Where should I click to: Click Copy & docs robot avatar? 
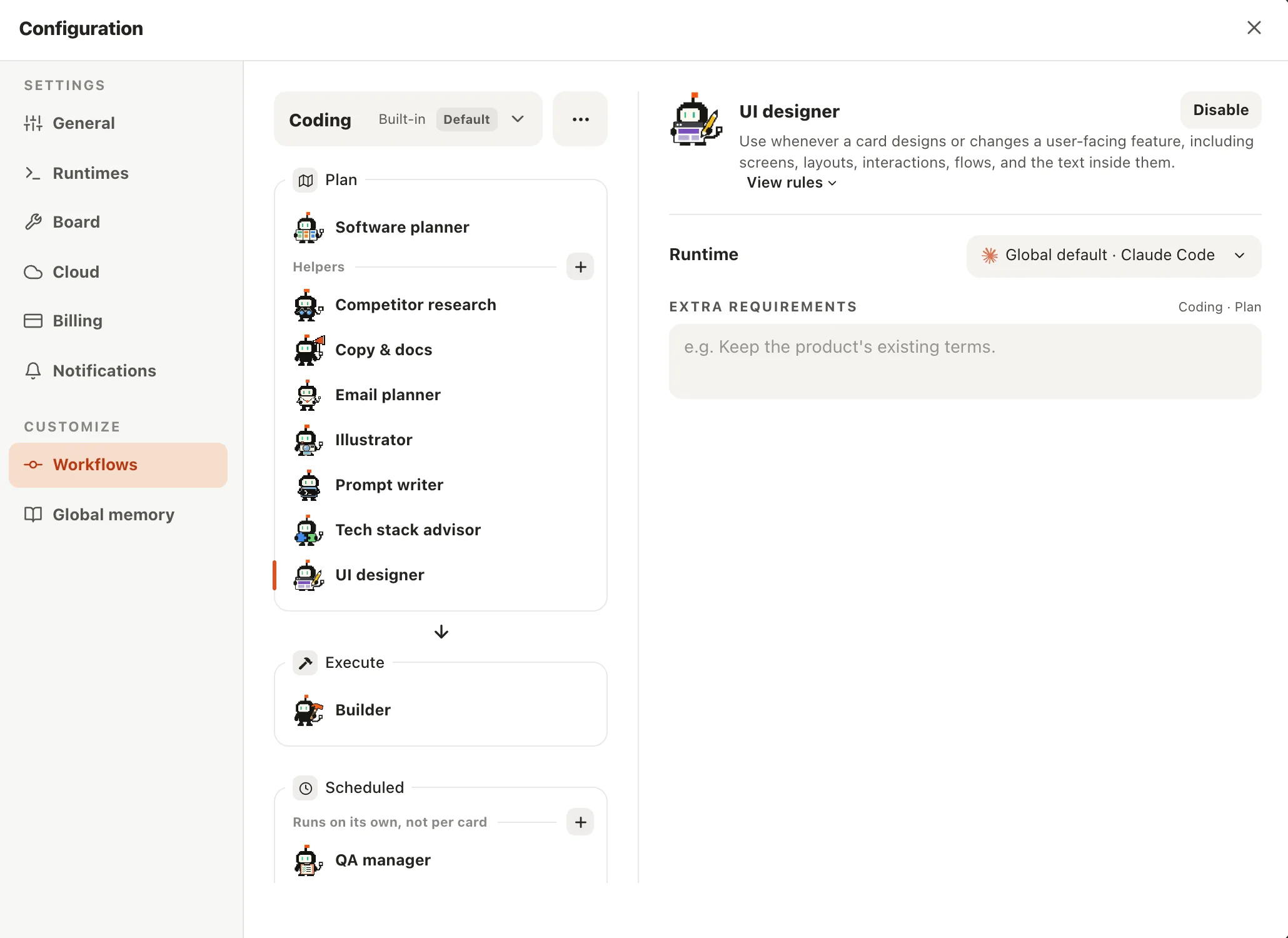[309, 350]
